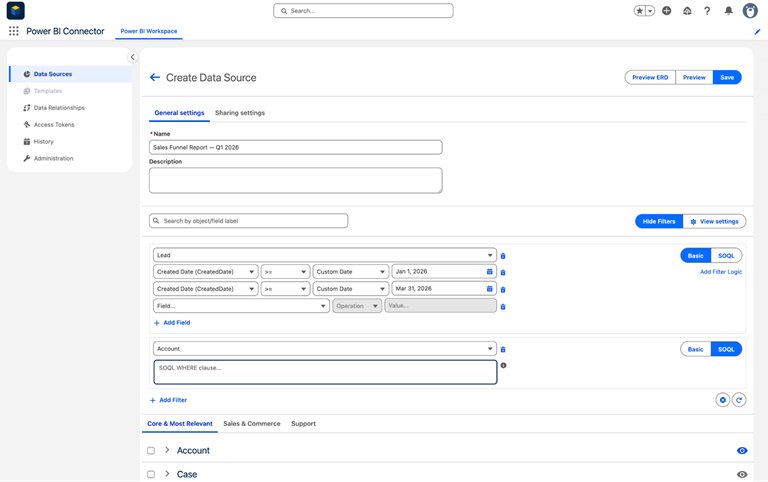Switch to the Sharing settings tab

pos(240,113)
